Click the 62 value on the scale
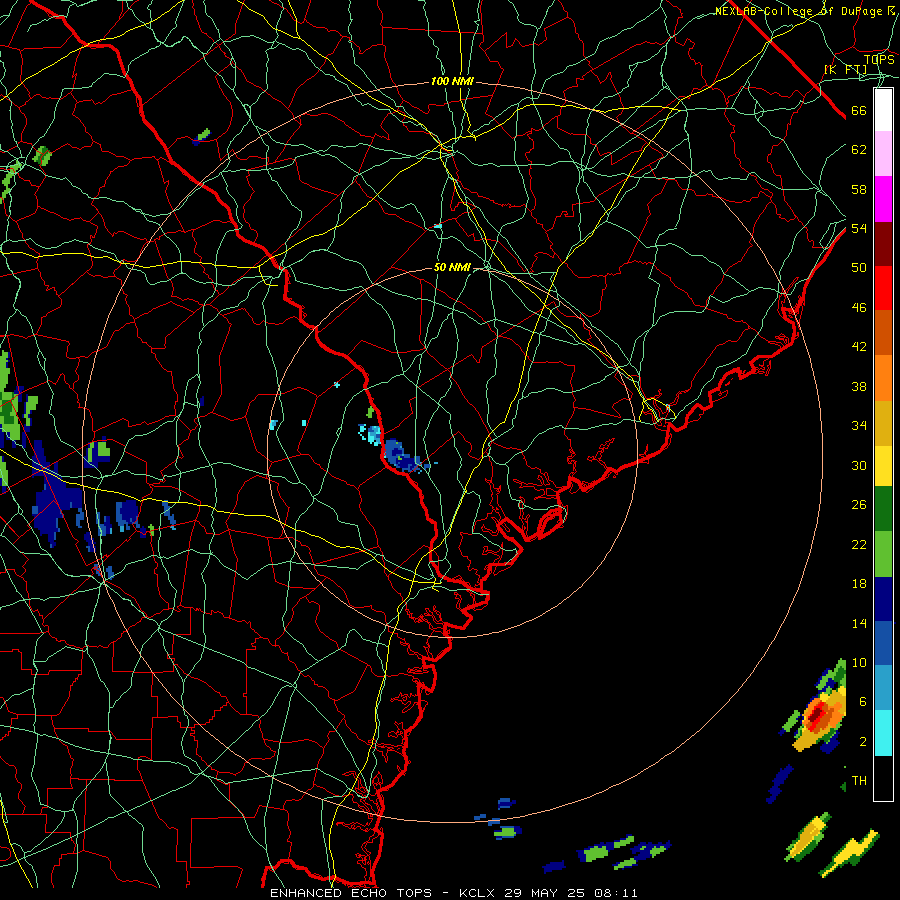Screen dimensions: 900x900 click(x=859, y=150)
